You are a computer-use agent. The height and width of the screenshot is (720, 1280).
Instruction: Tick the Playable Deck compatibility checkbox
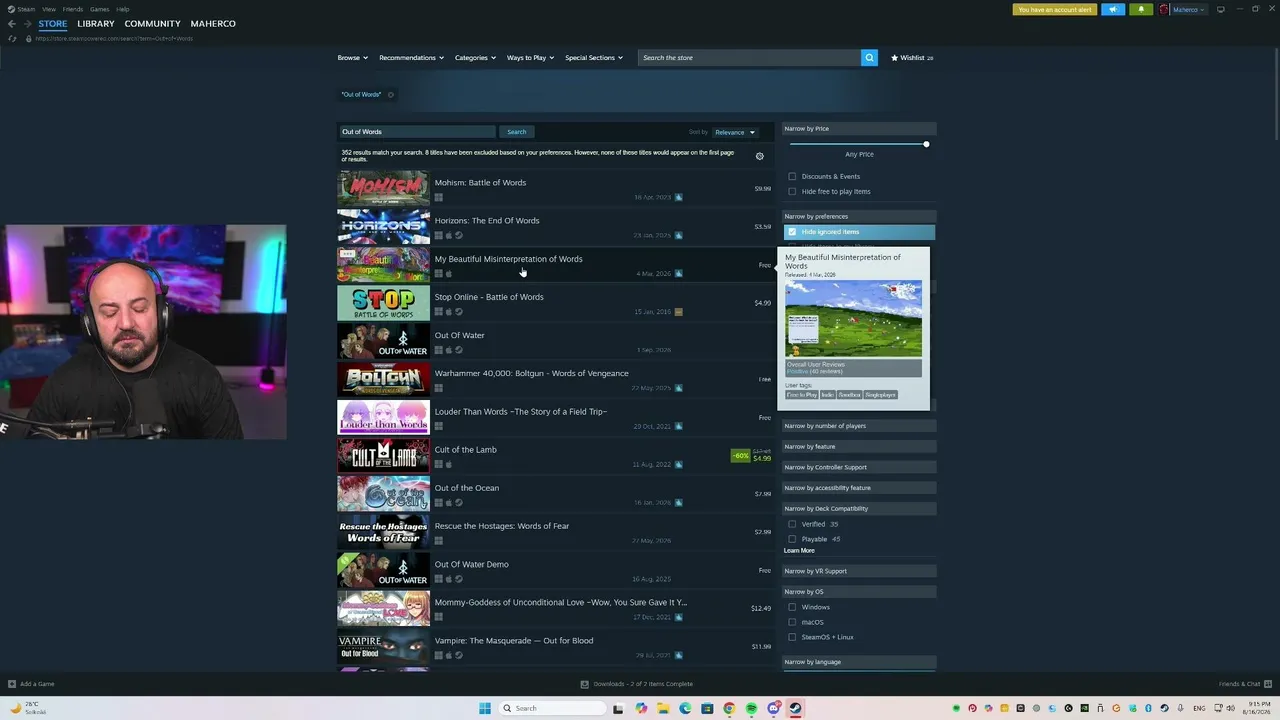tap(792, 539)
